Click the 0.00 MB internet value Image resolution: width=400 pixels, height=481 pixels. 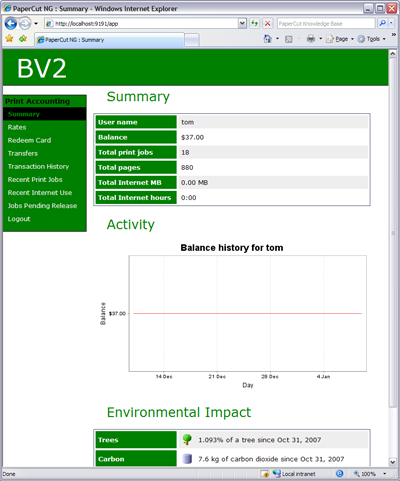194,183
